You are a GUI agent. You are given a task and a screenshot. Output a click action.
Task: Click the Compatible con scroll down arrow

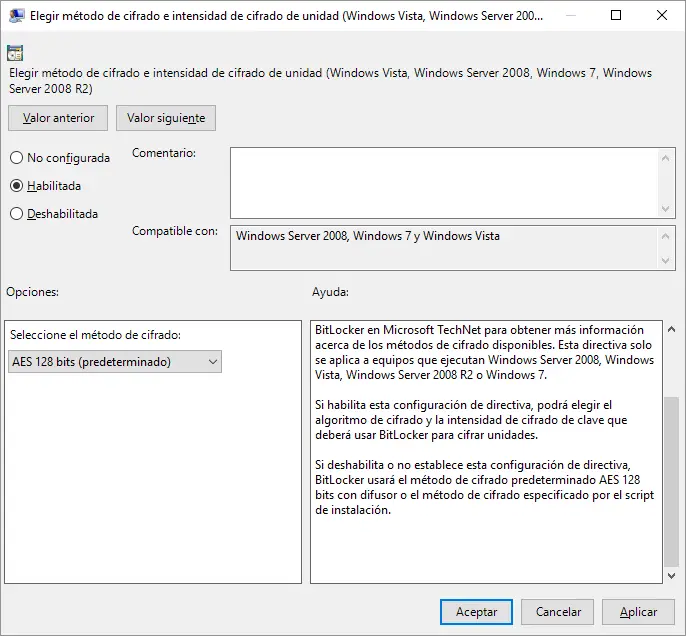pyautogui.click(x=665, y=261)
